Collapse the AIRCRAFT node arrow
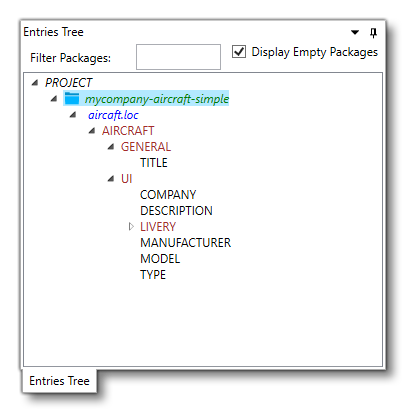 pos(92,131)
